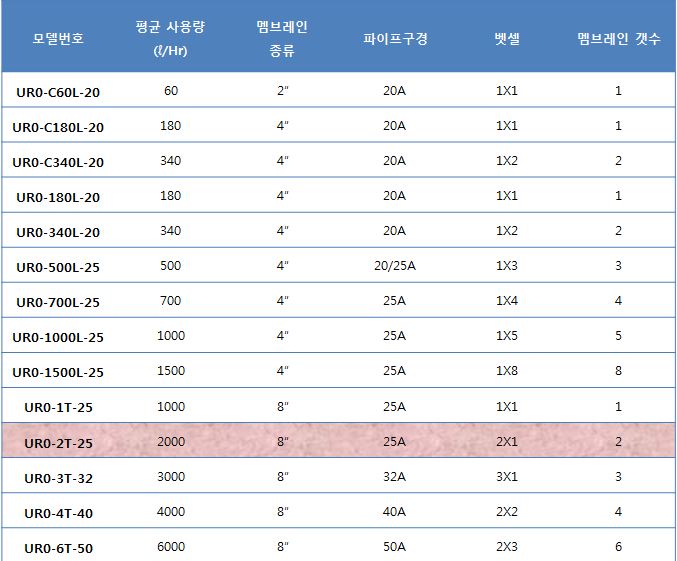Select the UR0-4T-40 model name
This screenshot has width=677, height=561.
(58, 513)
